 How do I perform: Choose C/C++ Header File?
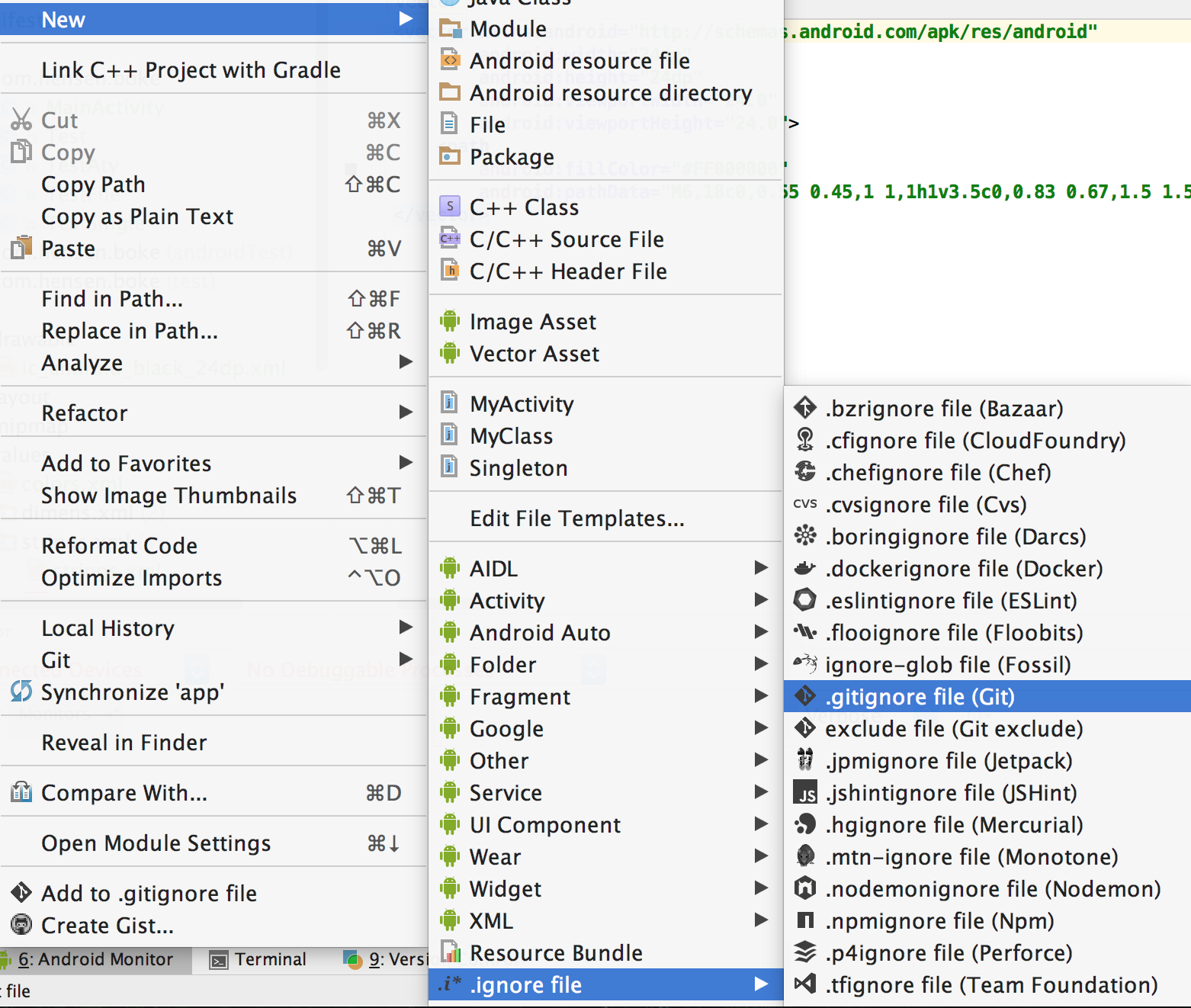pyautogui.click(x=606, y=271)
